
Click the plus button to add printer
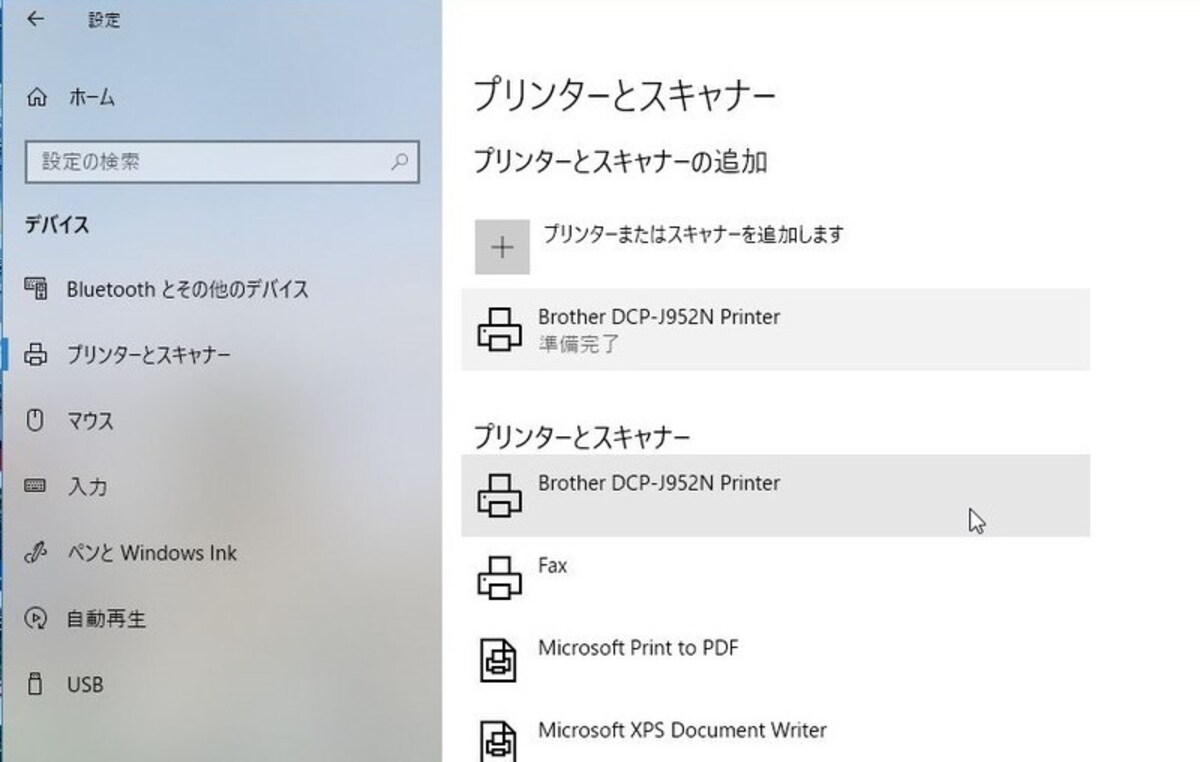502,247
